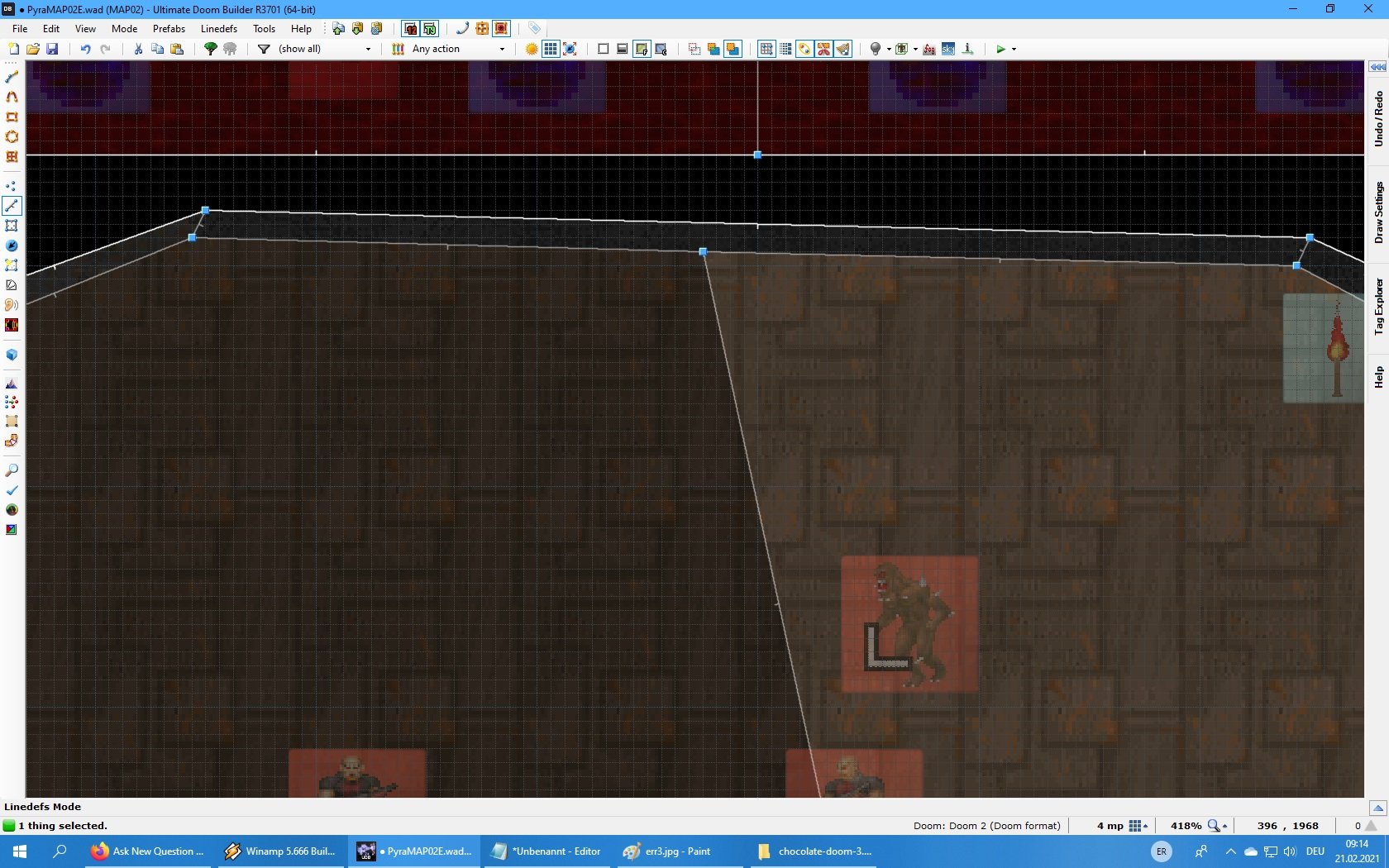Switch to 'err3.jpg - Paint' in the taskbar
This screenshot has height=868, width=1389.
[676, 851]
